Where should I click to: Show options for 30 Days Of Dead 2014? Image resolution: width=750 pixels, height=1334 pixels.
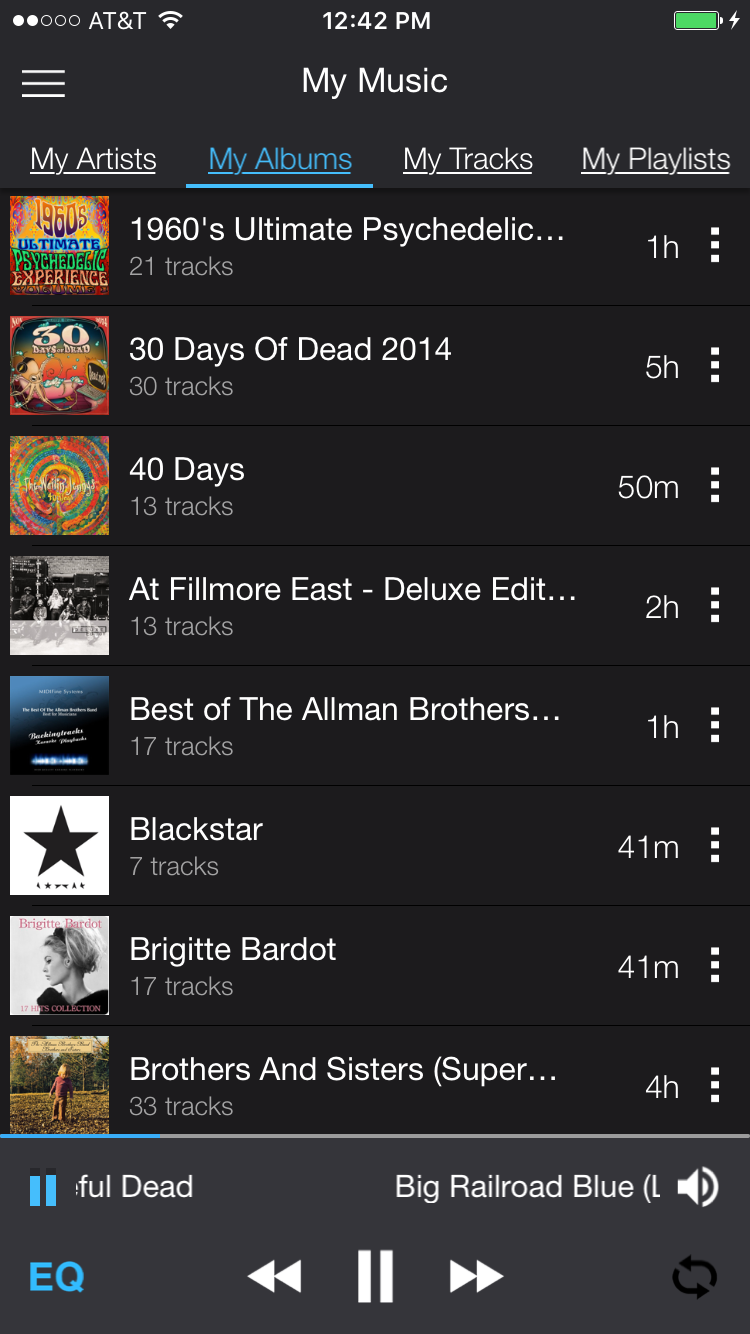(x=714, y=366)
